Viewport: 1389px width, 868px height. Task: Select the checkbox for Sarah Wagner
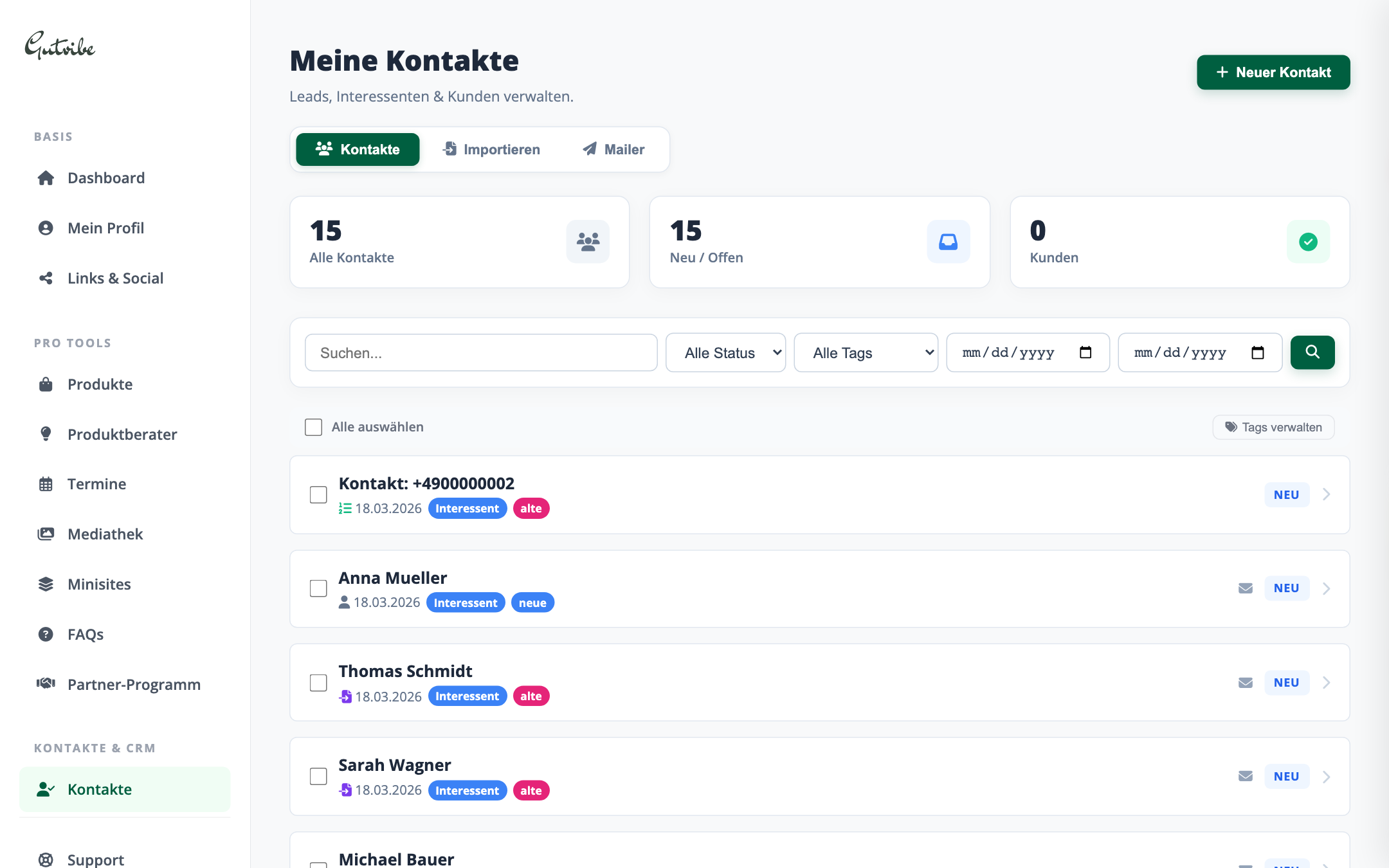[318, 776]
